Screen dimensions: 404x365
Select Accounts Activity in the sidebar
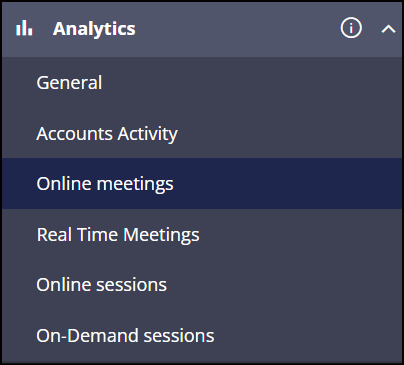(202, 133)
